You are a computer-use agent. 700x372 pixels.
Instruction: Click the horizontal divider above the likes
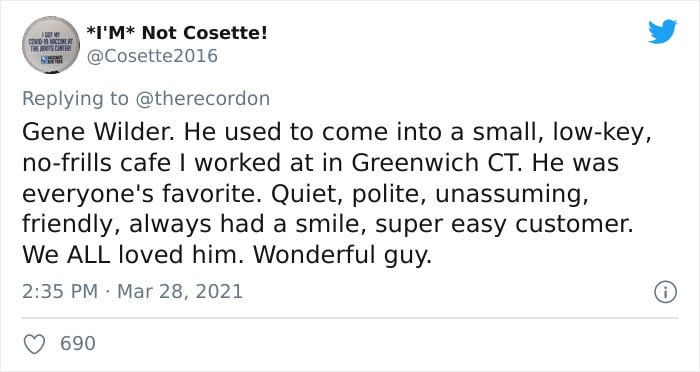(350, 318)
